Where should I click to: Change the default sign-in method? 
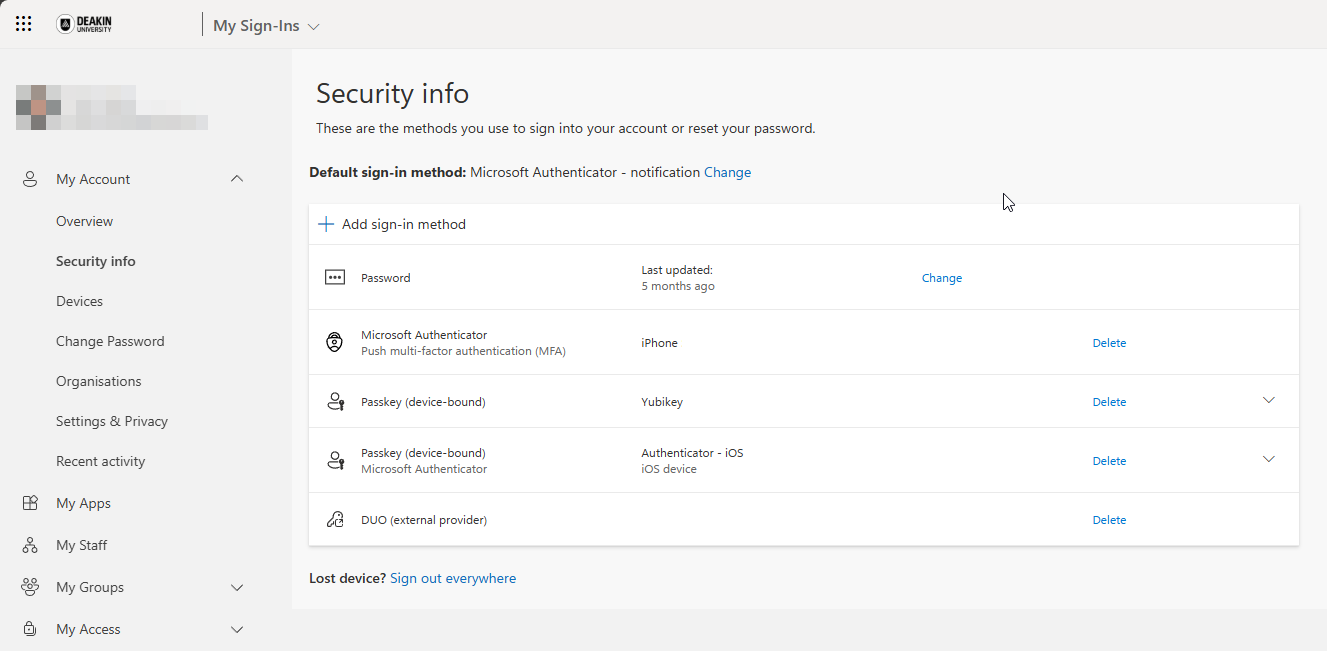click(x=727, y=172)
